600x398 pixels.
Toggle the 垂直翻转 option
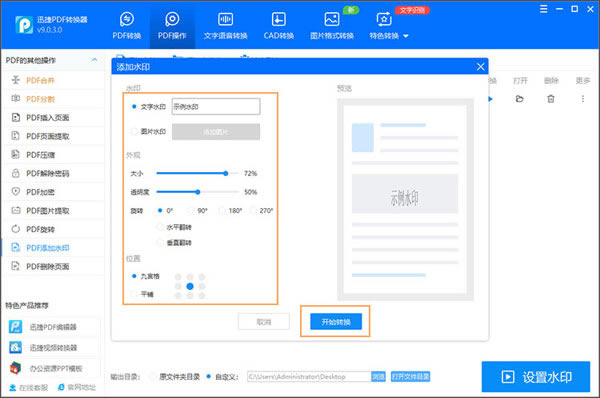tap(160, 243)
